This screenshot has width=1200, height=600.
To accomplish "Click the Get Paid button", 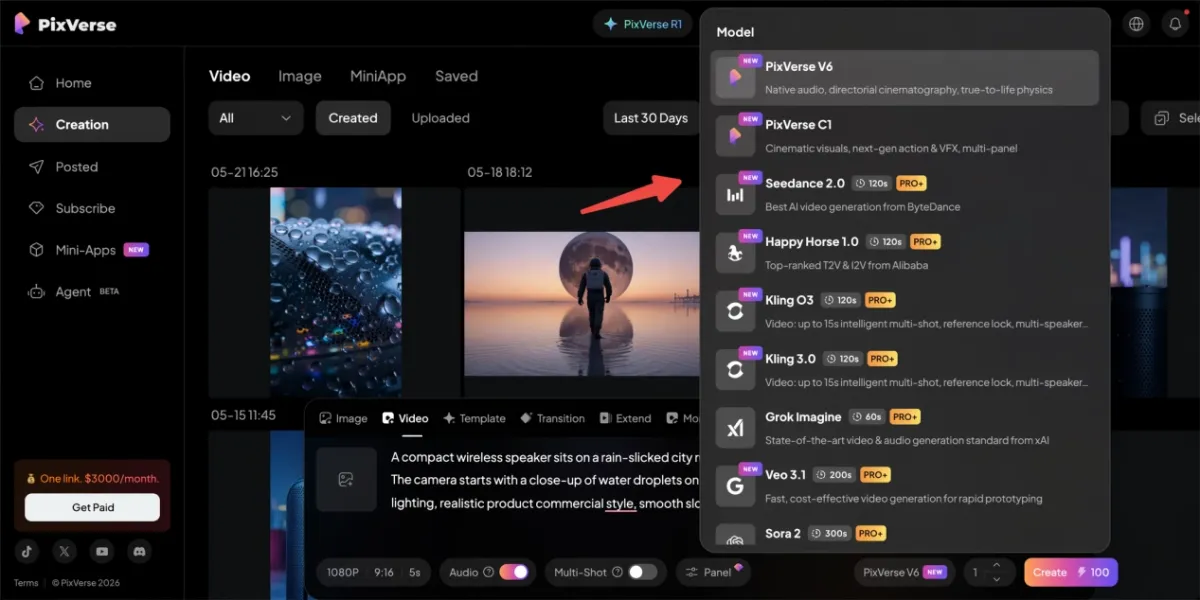I will [x=92, y=507].
